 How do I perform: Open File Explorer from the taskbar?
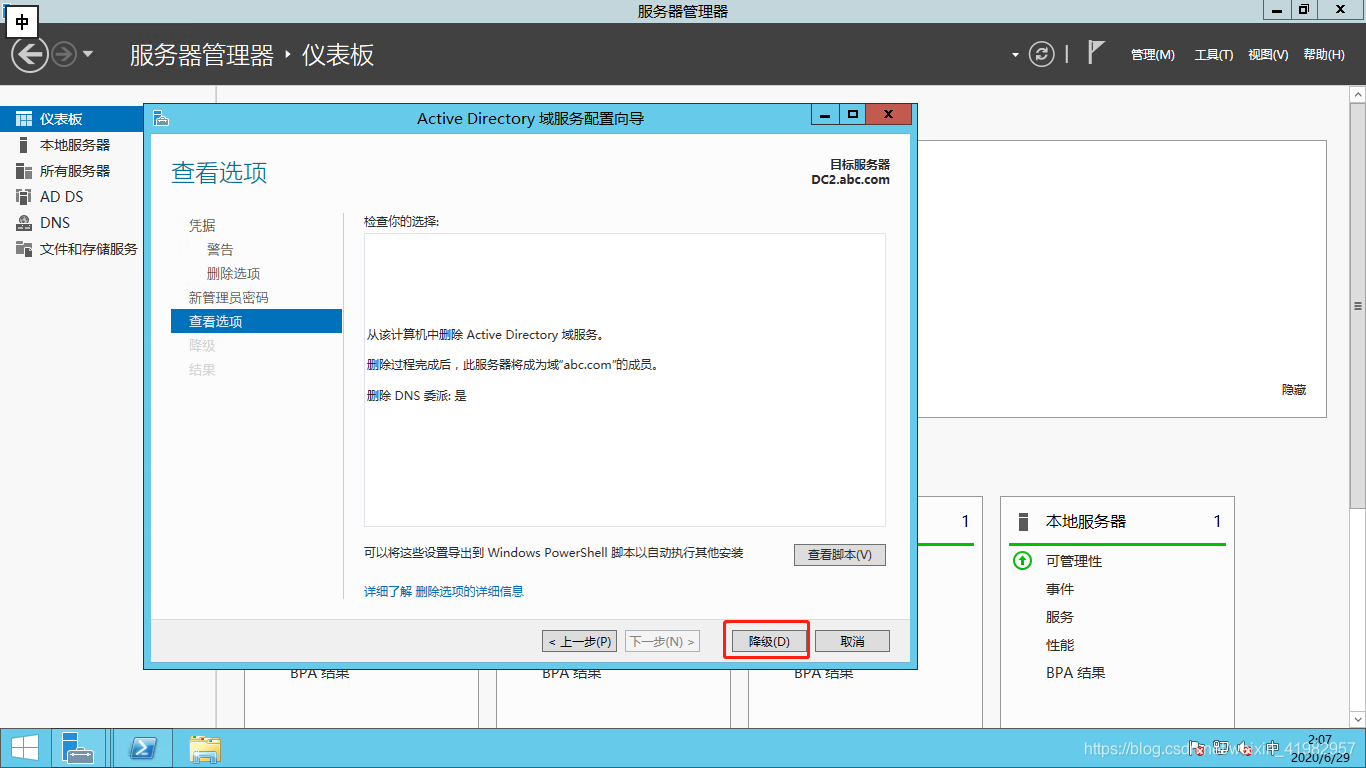pyautogui.click(x=205, y=748)
